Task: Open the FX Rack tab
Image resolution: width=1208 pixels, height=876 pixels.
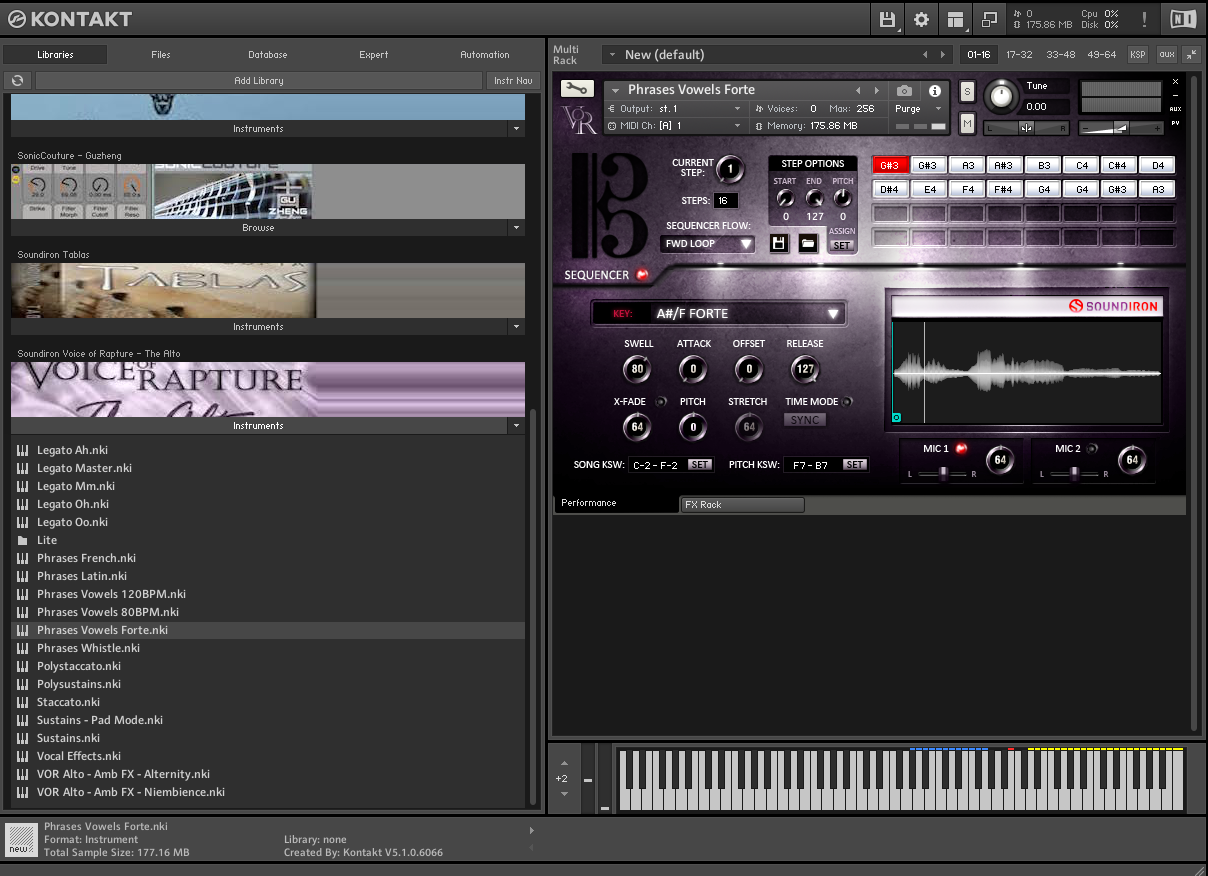Action: [742, 505]
